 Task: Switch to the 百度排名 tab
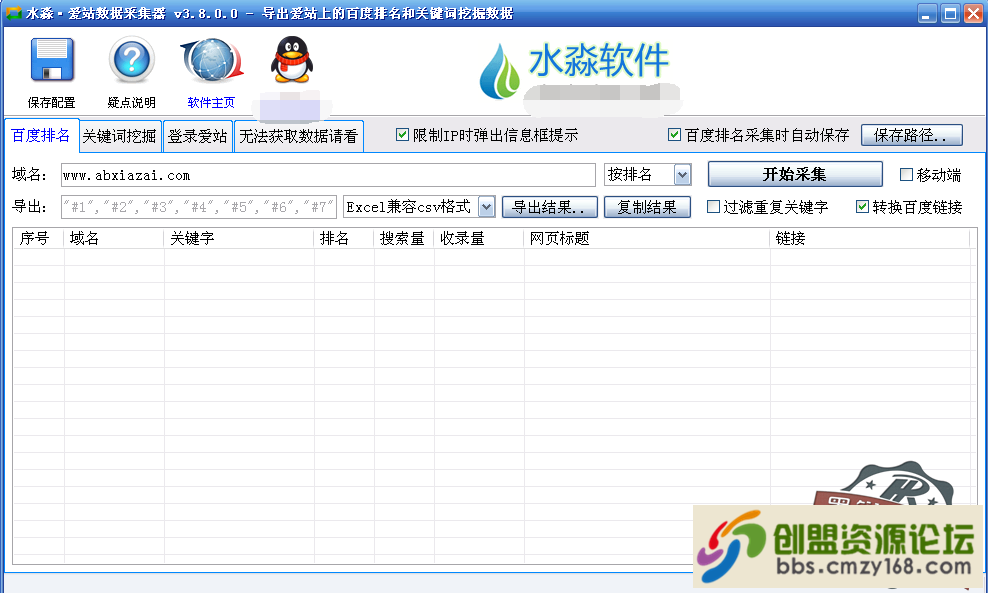[x=41, y=135]
